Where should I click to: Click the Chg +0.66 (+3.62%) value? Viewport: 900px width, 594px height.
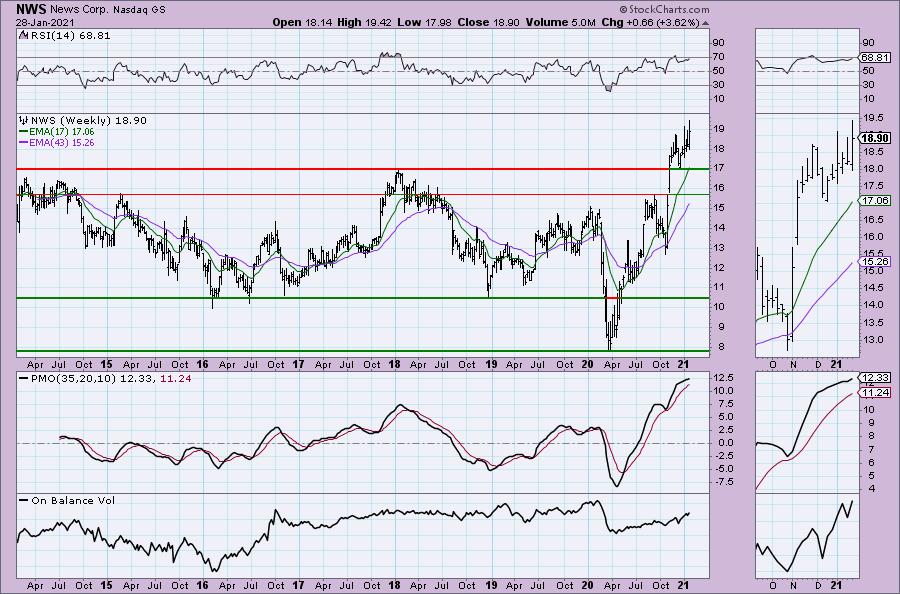[651, 22]
